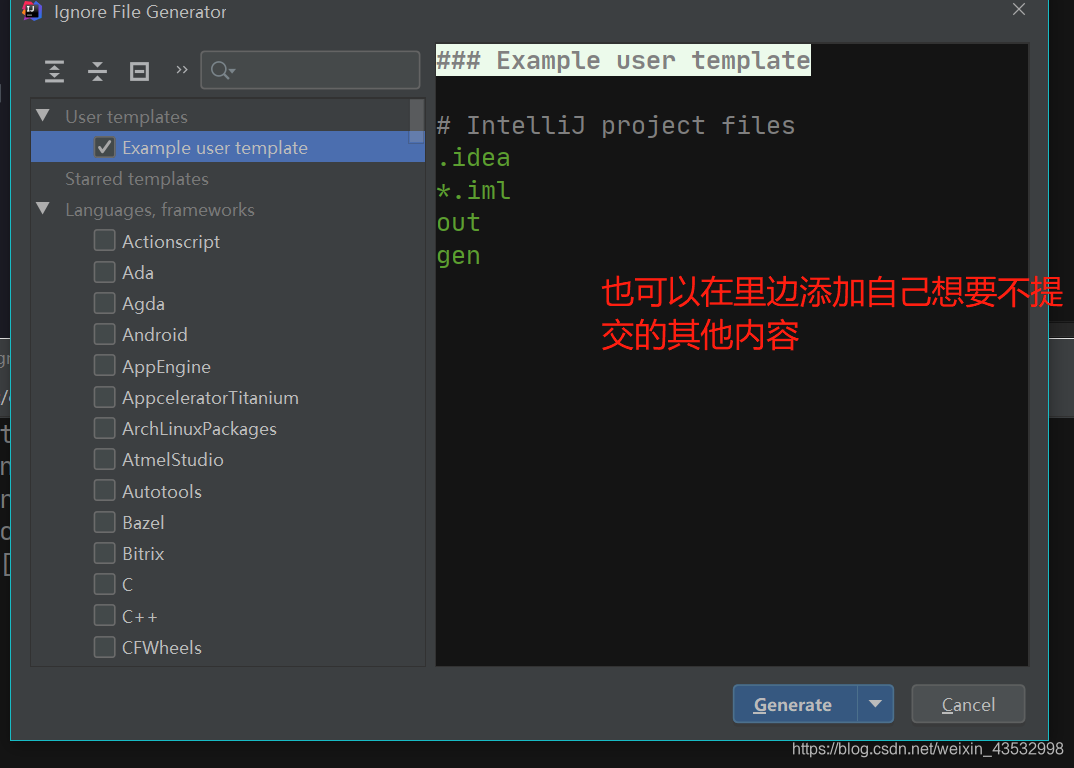Enable the Bitrix checkbox
1074x768 pixels.
(x=104, y=553)
